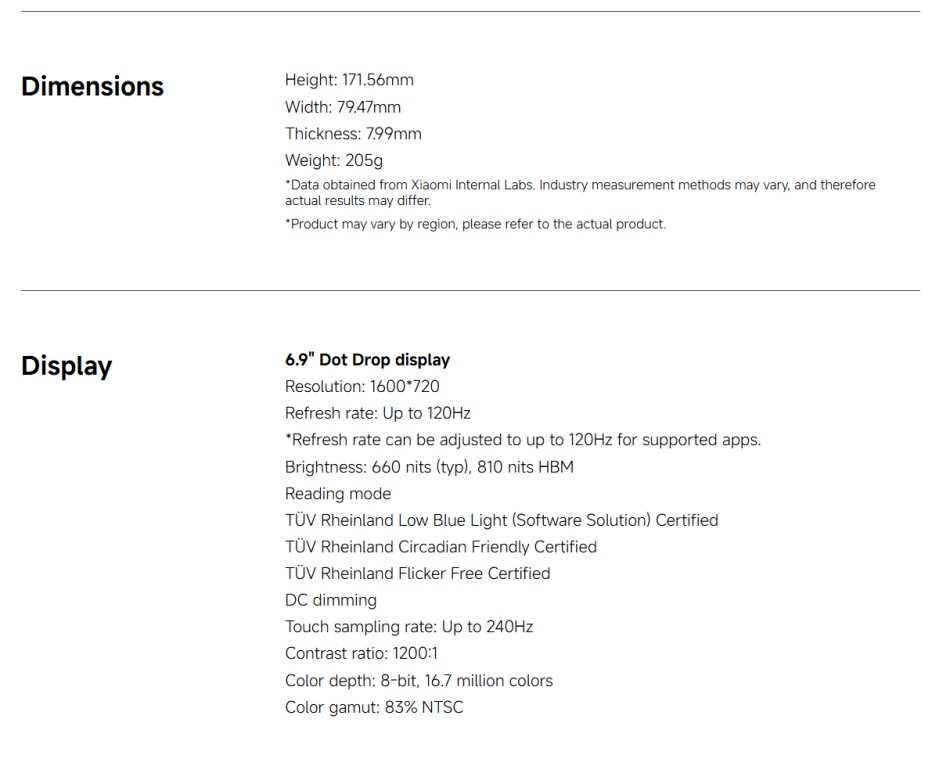Click the DC dimming text
This screenshot has height=766, width=950.
[x=331, y=601]
